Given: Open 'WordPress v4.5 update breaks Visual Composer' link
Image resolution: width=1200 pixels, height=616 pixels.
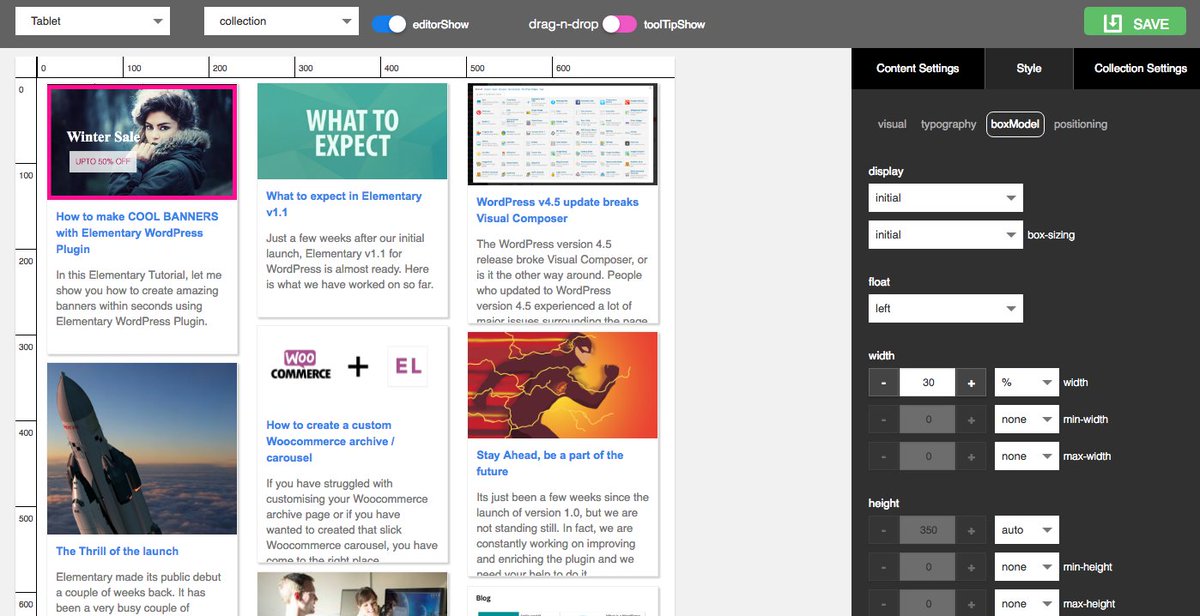Looking at the screenshot, I should [557, 210].
